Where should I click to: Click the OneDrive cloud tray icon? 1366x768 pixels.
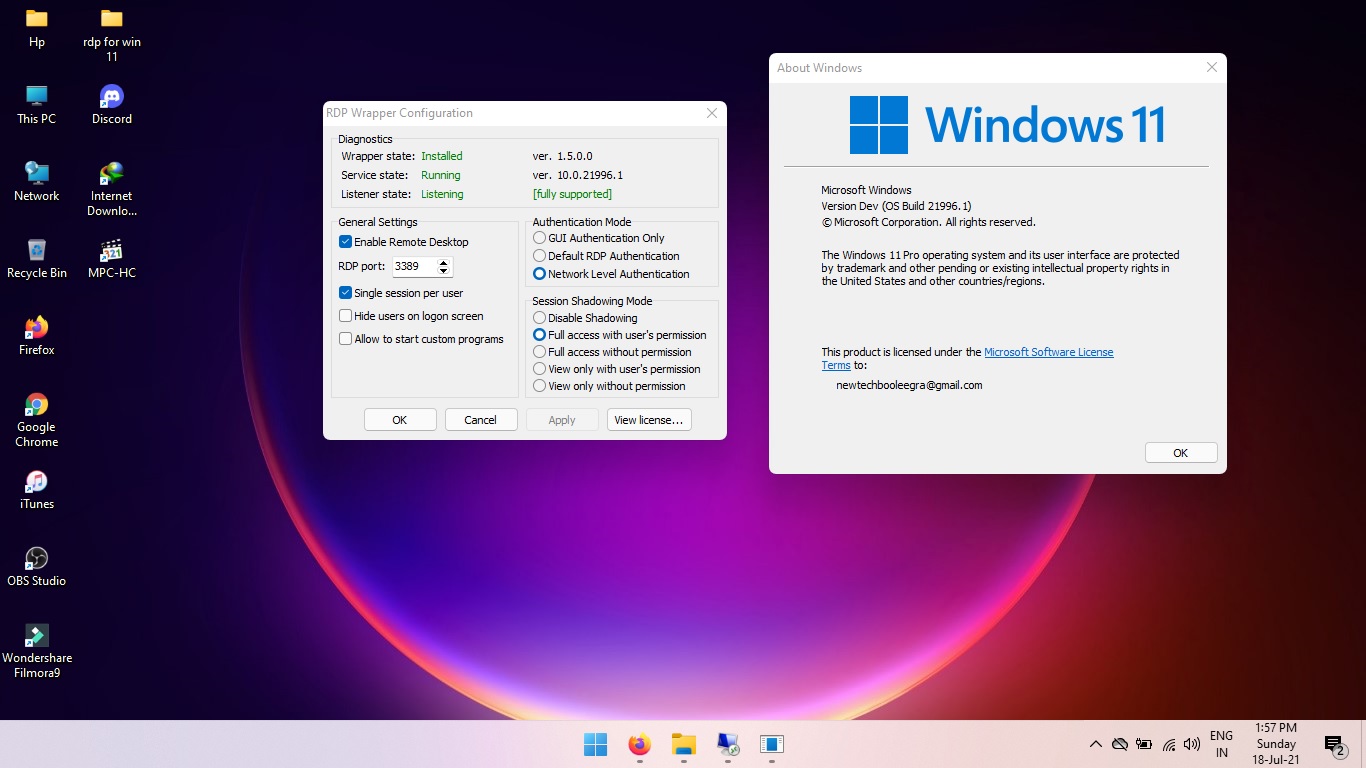[x=1120, y=744]
